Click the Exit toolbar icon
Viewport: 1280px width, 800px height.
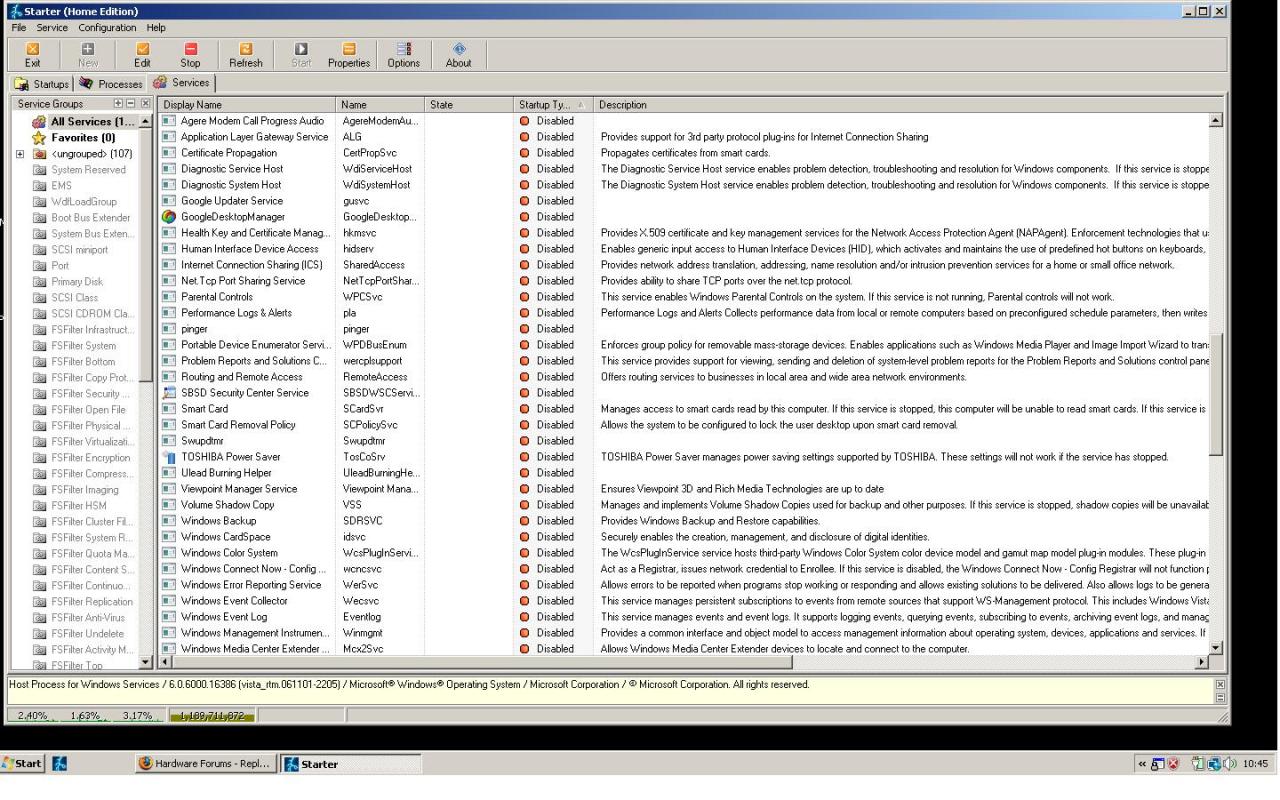coord(32,55)
